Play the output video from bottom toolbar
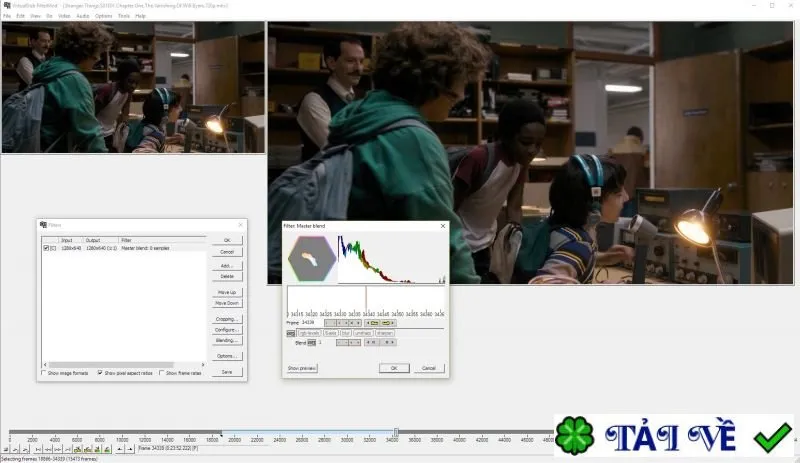 (24, 449)
